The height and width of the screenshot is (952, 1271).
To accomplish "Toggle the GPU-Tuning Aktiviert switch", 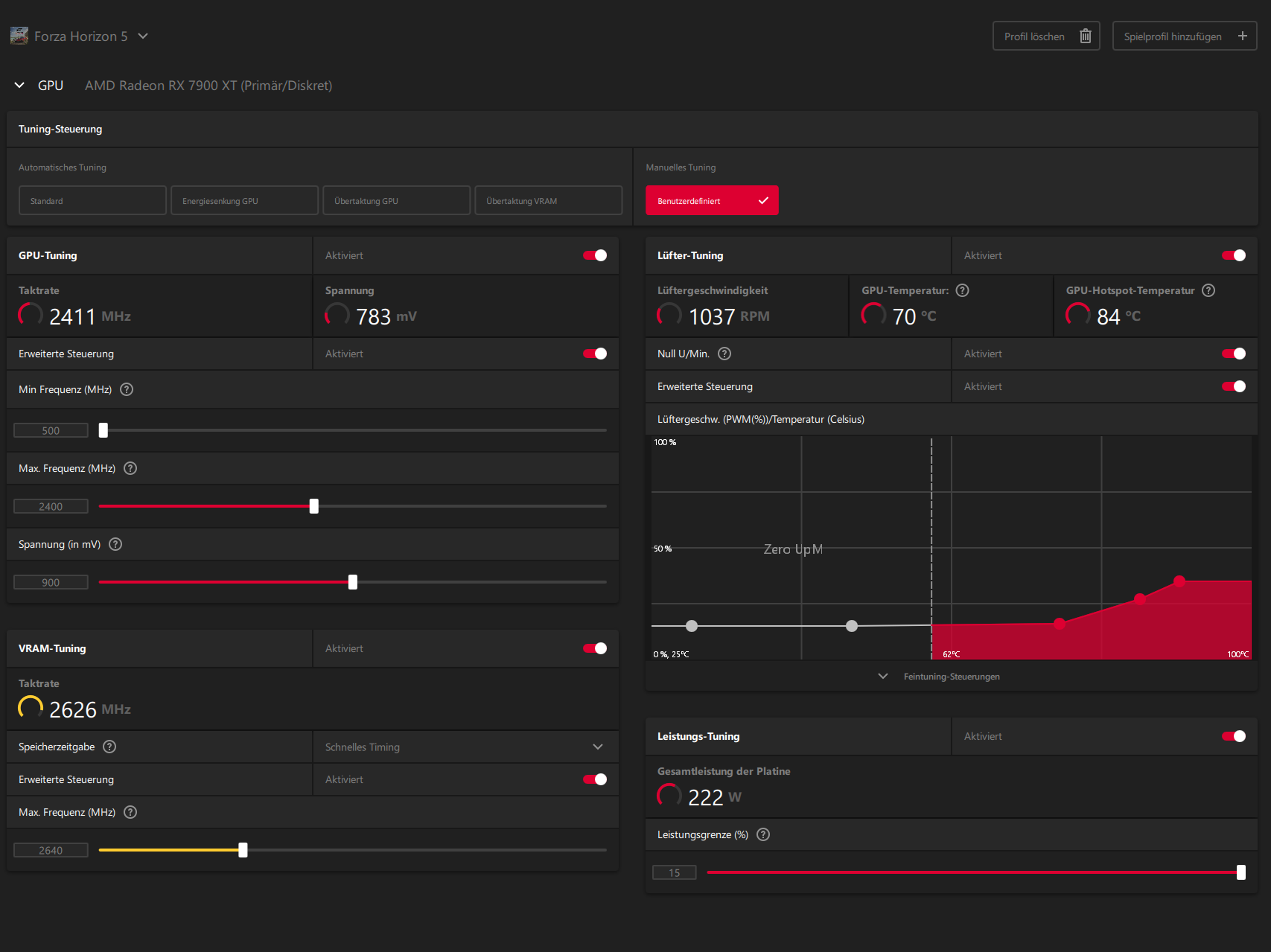I will click(595, 255).
